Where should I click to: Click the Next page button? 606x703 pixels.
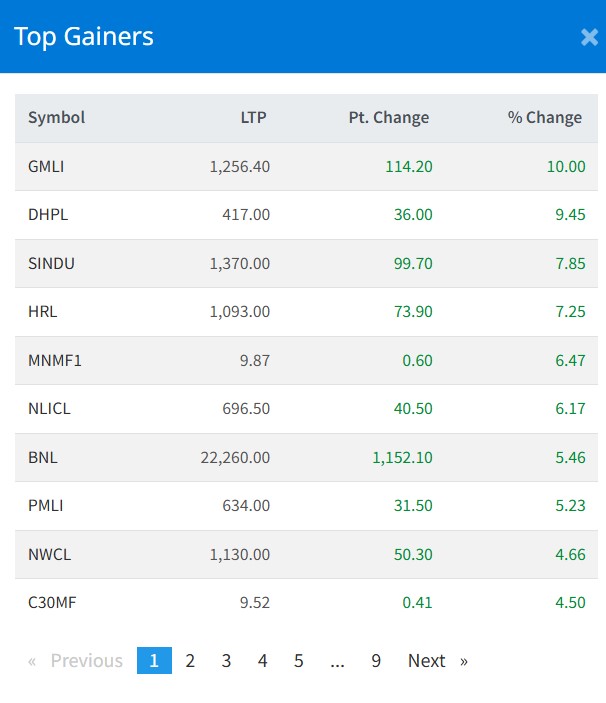437,661
